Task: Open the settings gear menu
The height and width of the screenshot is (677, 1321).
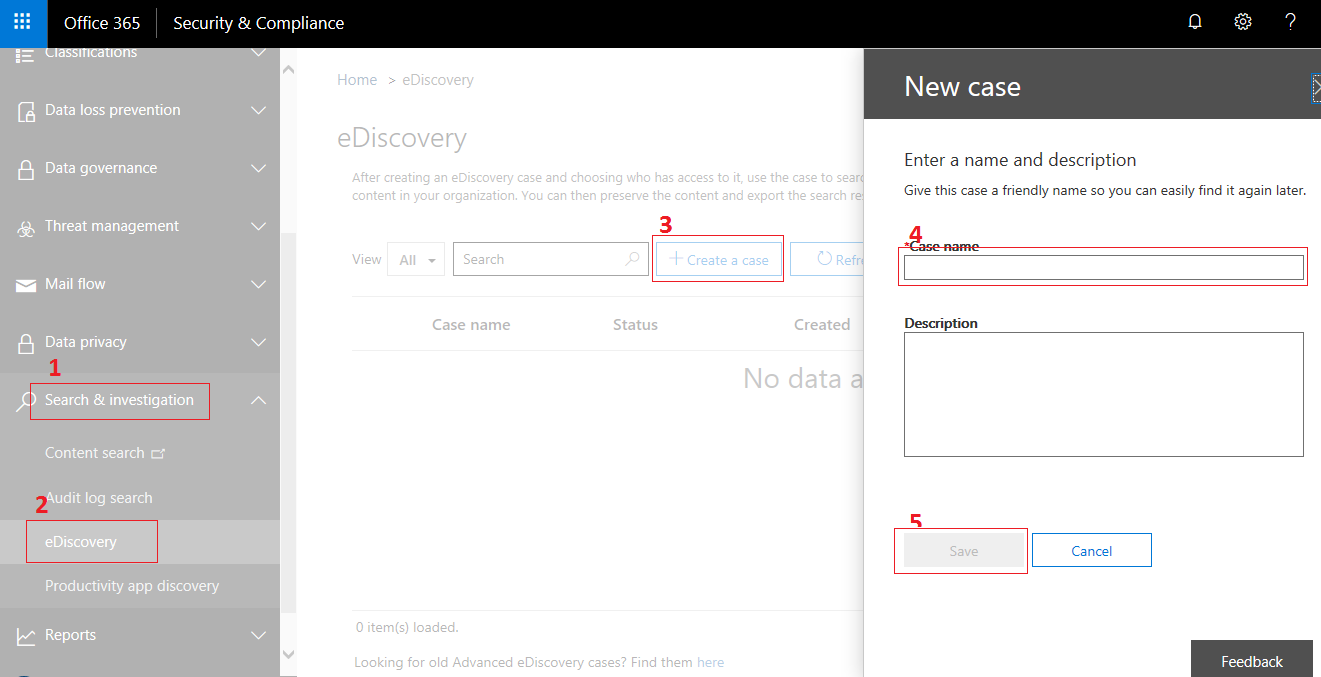Action: click(1242, 23)
